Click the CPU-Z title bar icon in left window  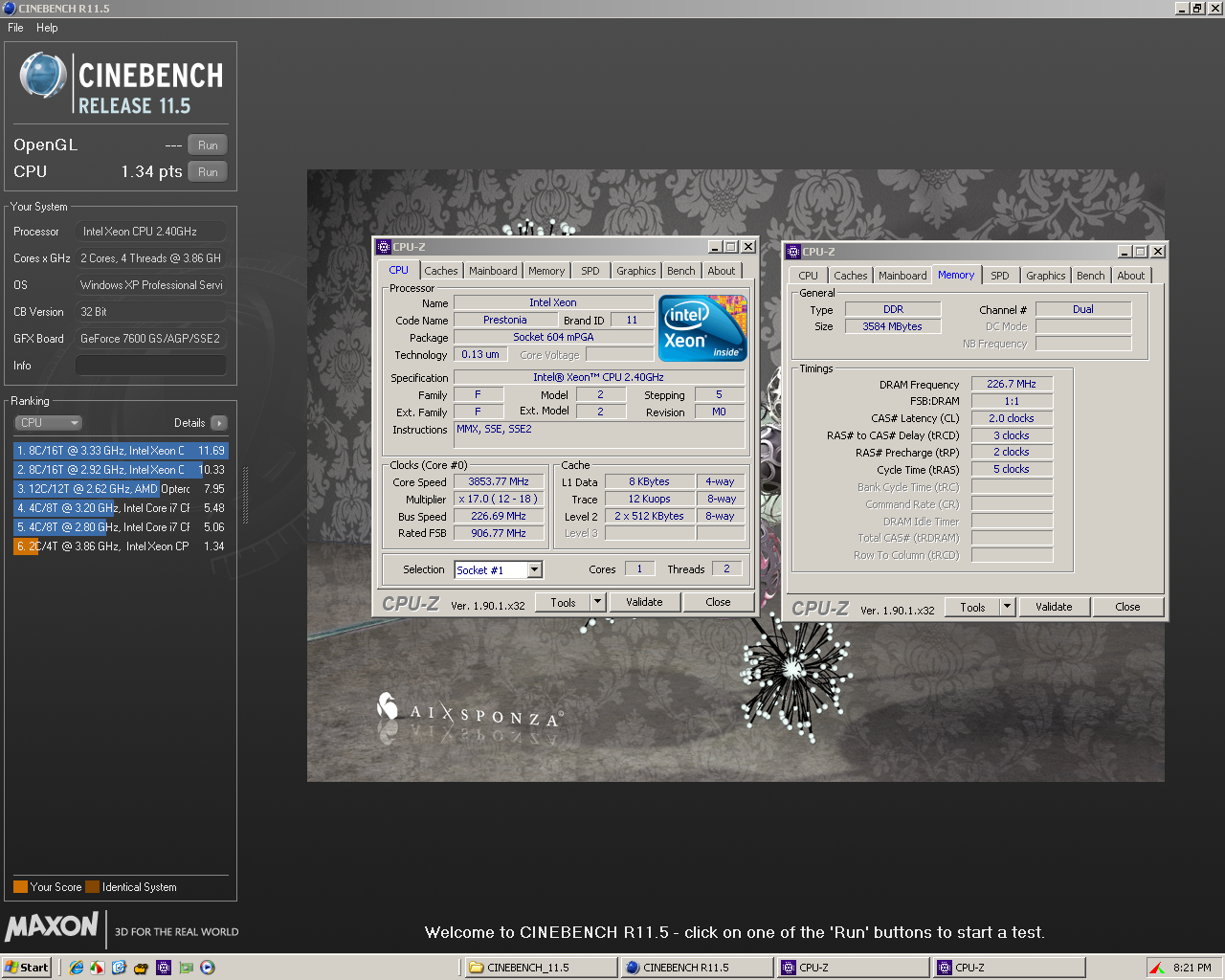tap(384, 247)
